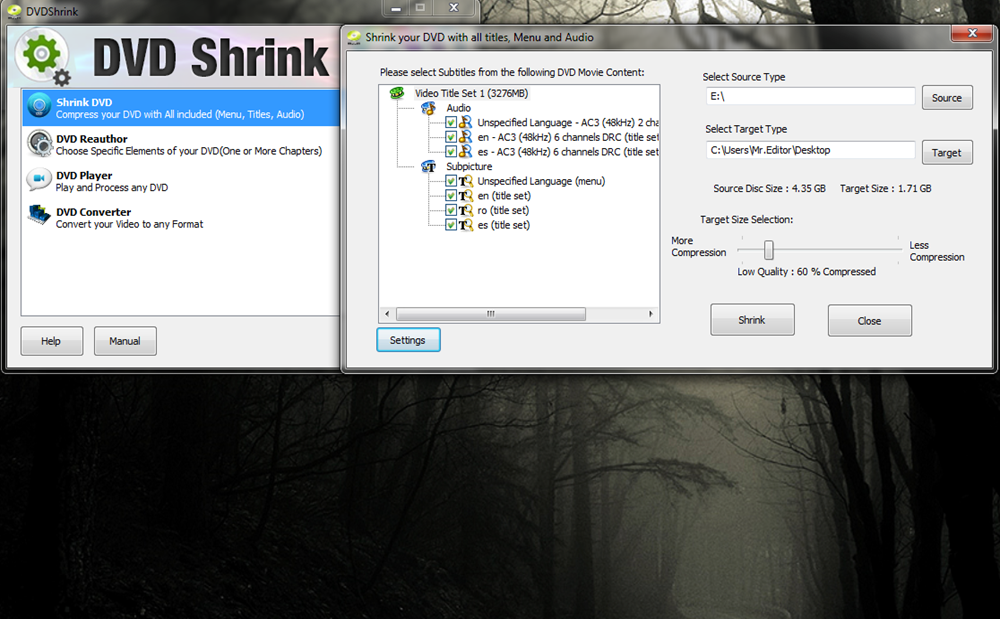Screen dimensions: 1000x619
Task: Select DVD Reauthor option in main window
Action: [x=181, y=144]
